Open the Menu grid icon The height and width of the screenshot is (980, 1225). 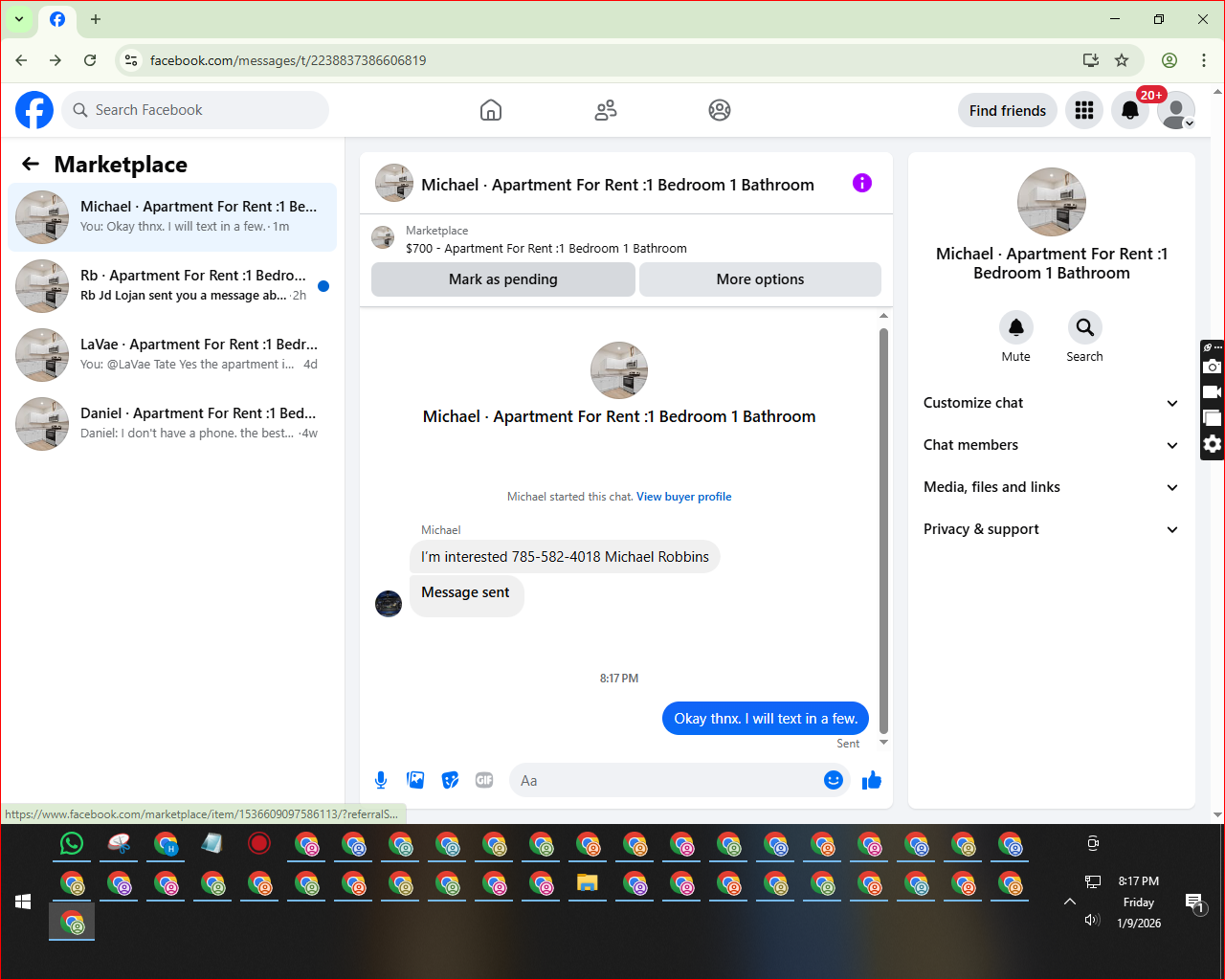coord(1084,110)
